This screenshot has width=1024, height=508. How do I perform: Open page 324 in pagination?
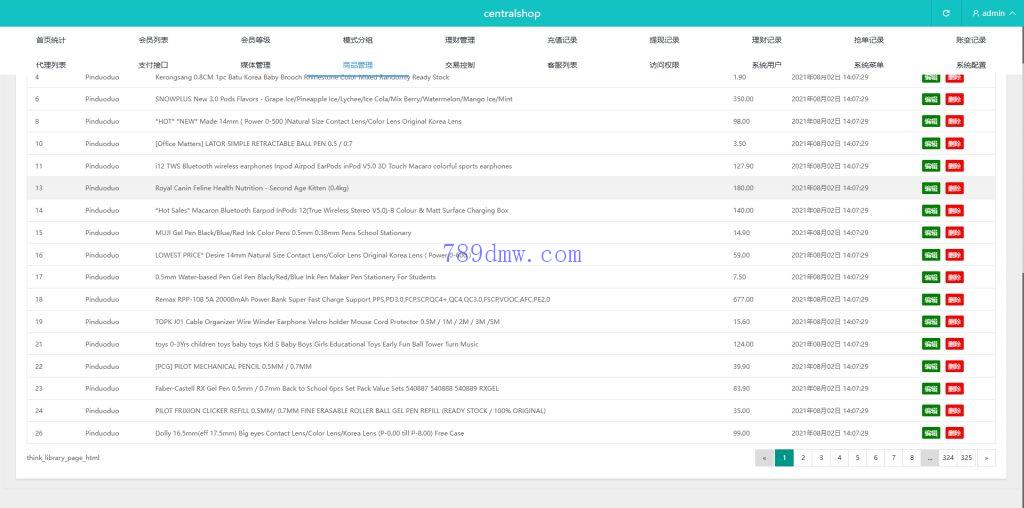(x=948, y=458)
